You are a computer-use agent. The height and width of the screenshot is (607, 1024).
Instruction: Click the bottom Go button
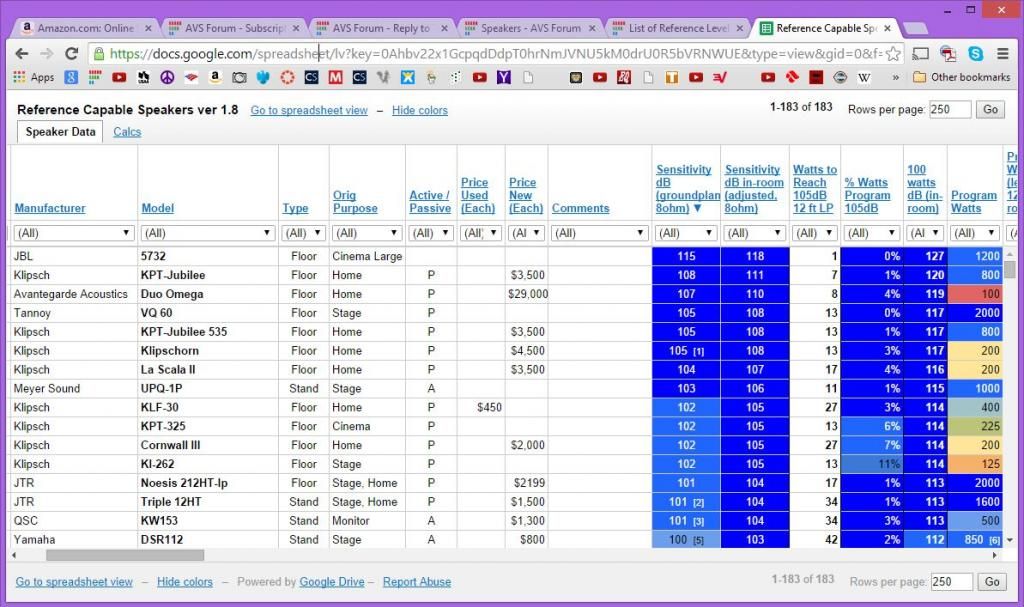click(992, 582)
